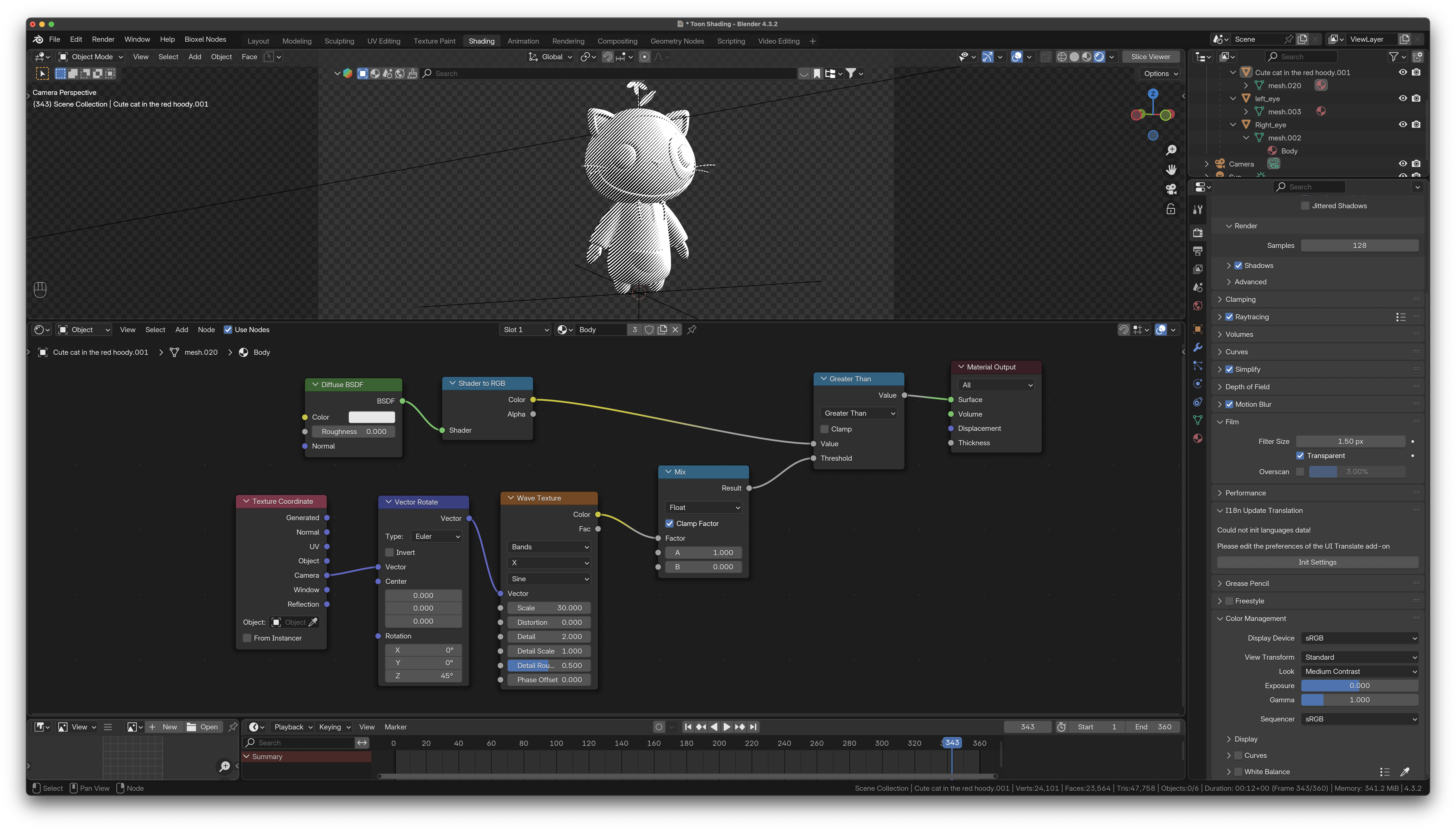Switch to the Compositing workspace tab
This screenshot has width=1456, height=830.
617,41
